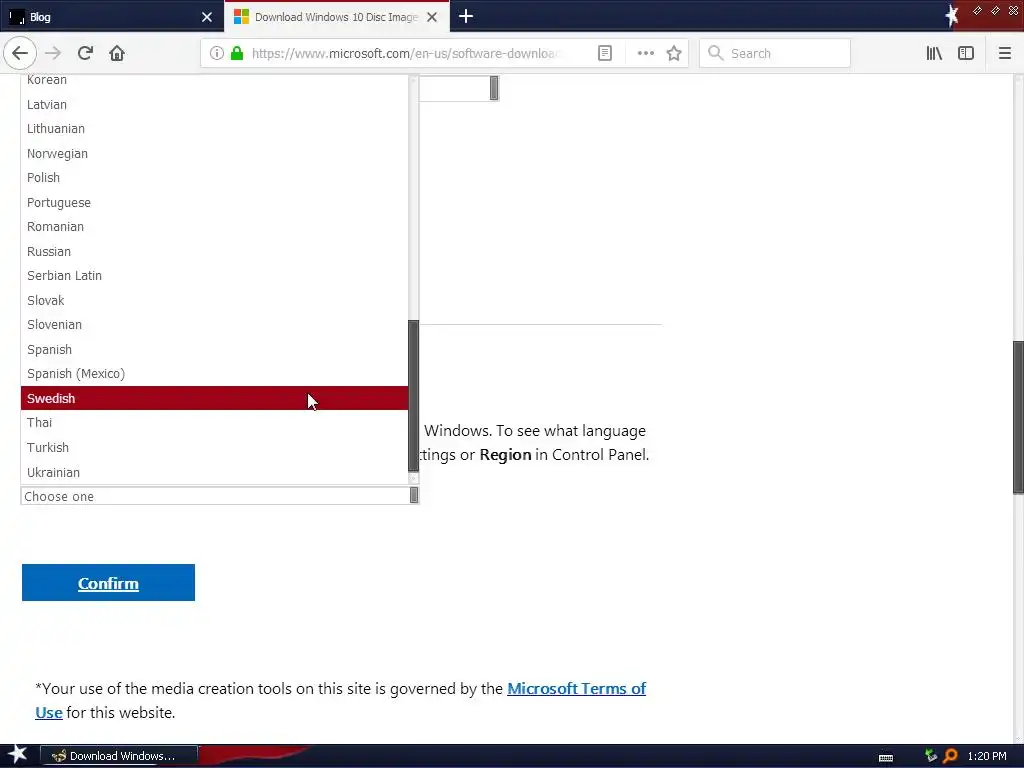This screenshot has height=768, width=1024.
Task: Select the Spanish option
Action: coord(215,349)
